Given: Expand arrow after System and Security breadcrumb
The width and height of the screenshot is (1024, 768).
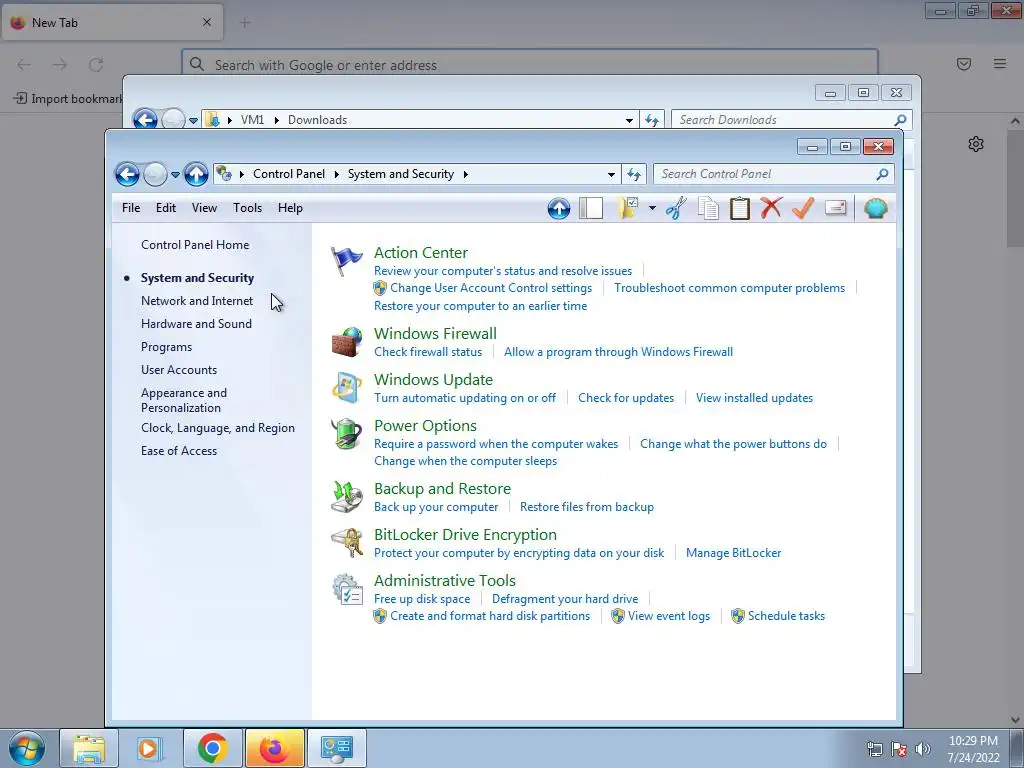Looking at the screenshot, I should click(x=466, y=174).
